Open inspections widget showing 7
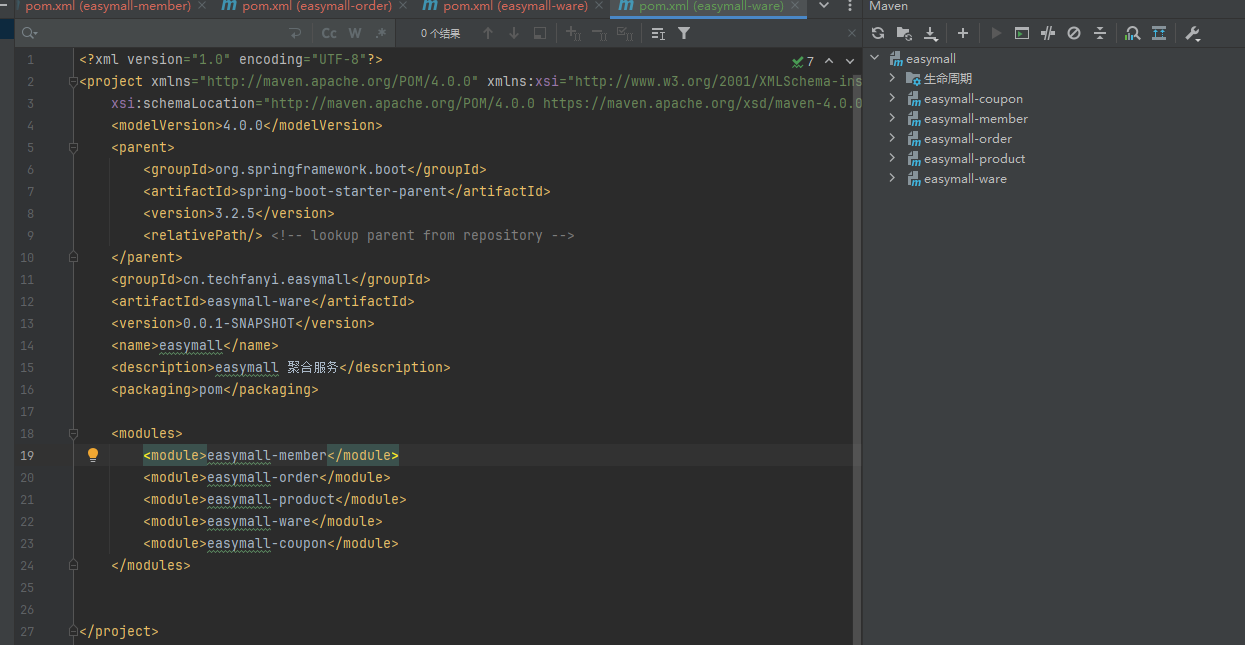The image size is (1245, 645). 803,61
